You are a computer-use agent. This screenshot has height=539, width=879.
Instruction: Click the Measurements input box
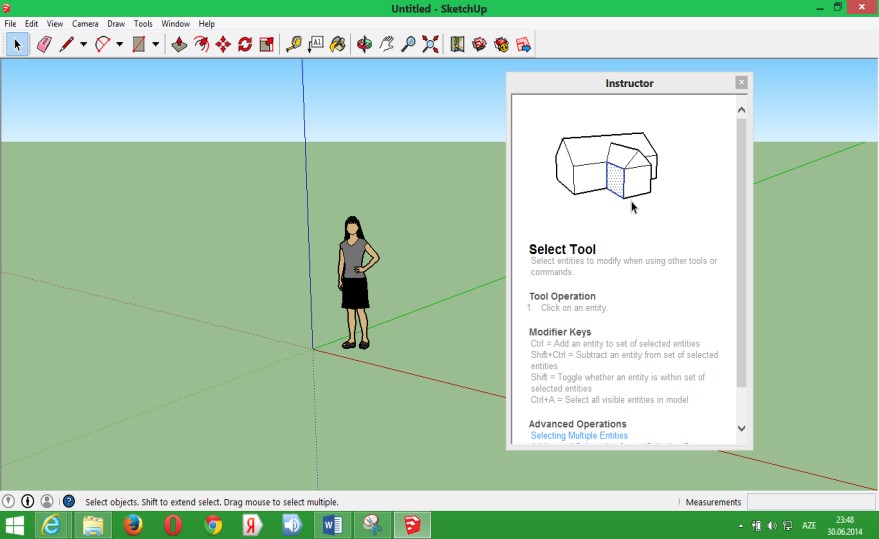pos(811,501)
